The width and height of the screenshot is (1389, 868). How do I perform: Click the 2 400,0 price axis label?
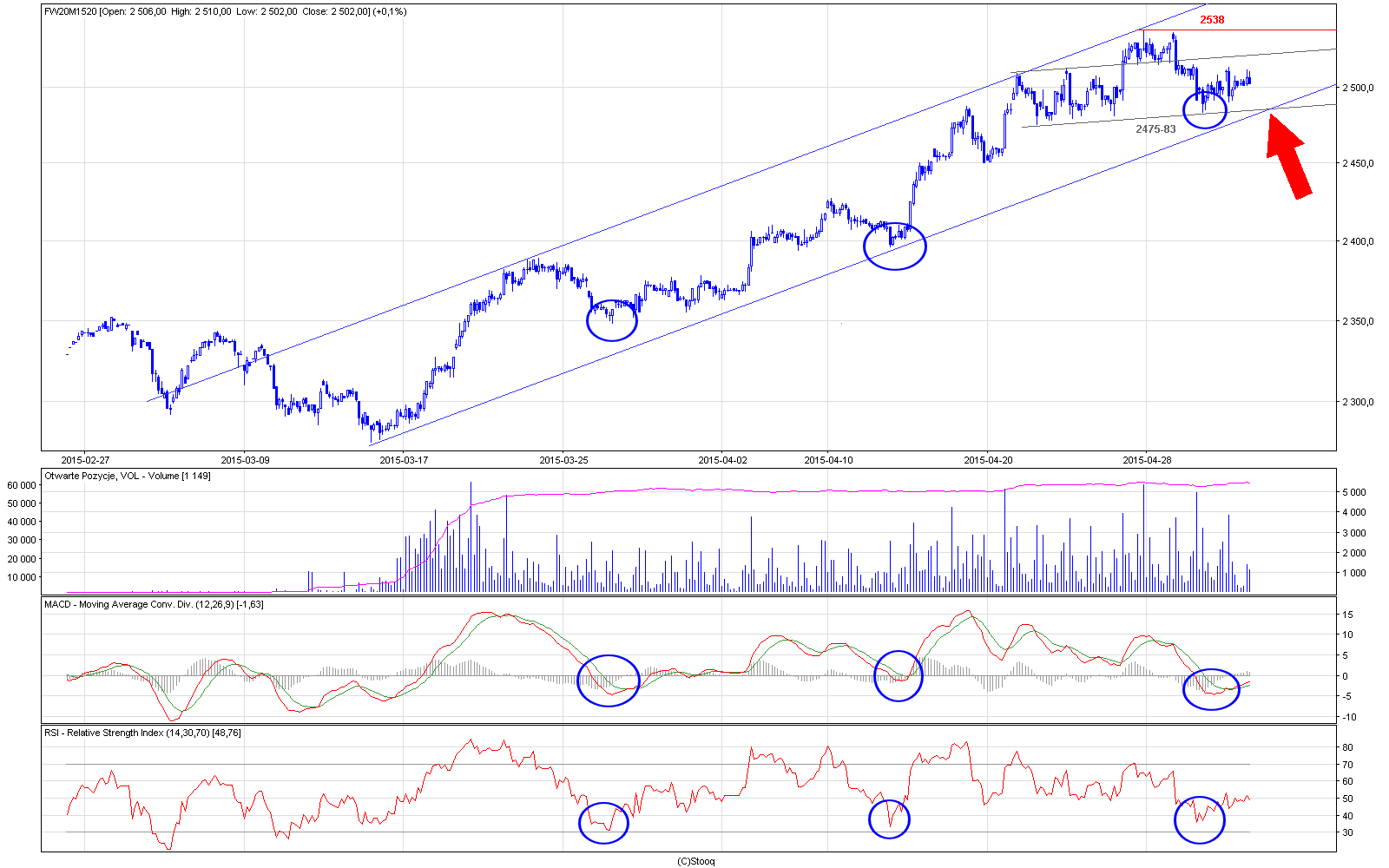click(1358, 241)
